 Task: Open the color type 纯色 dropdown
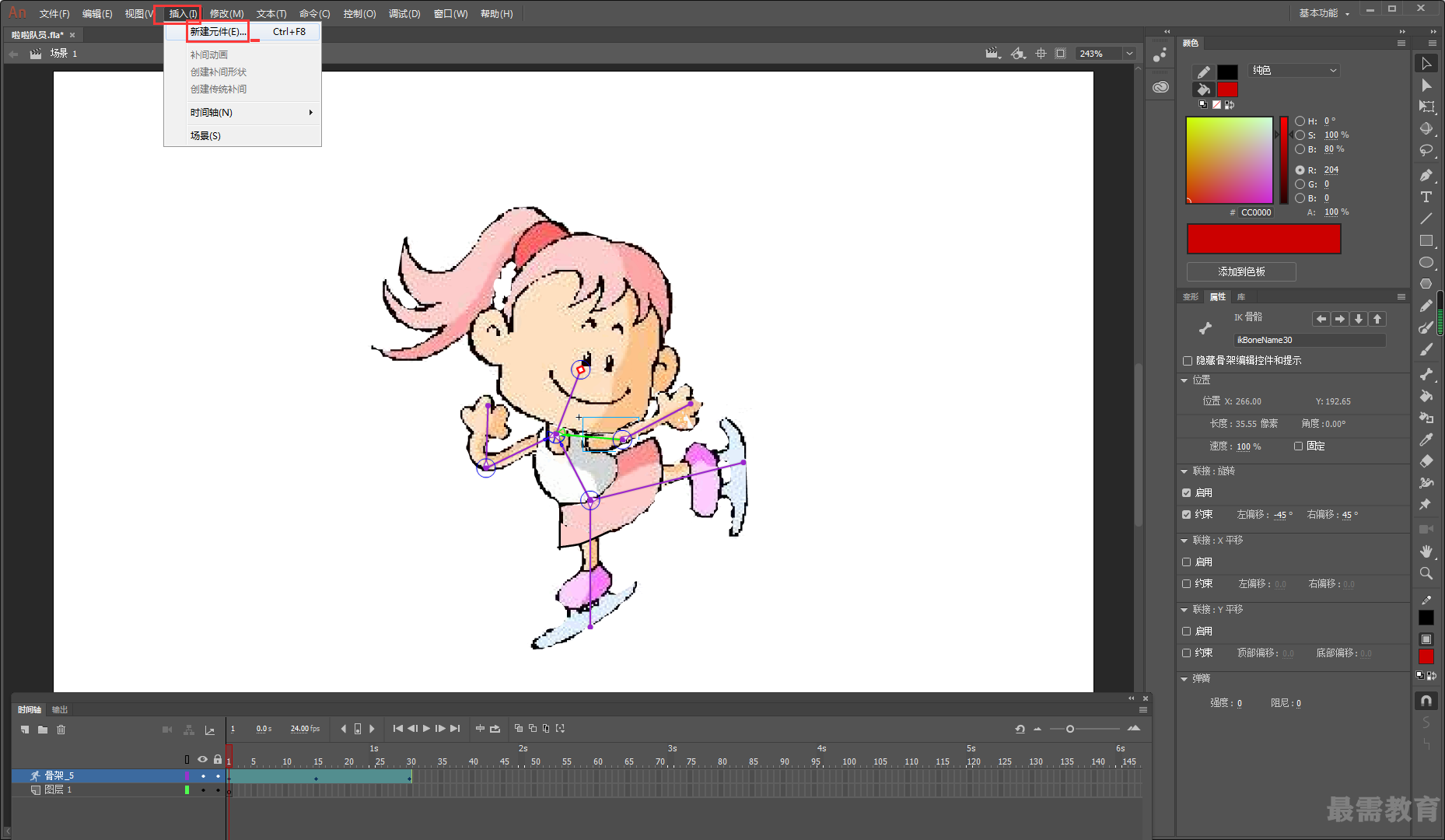1294,71
